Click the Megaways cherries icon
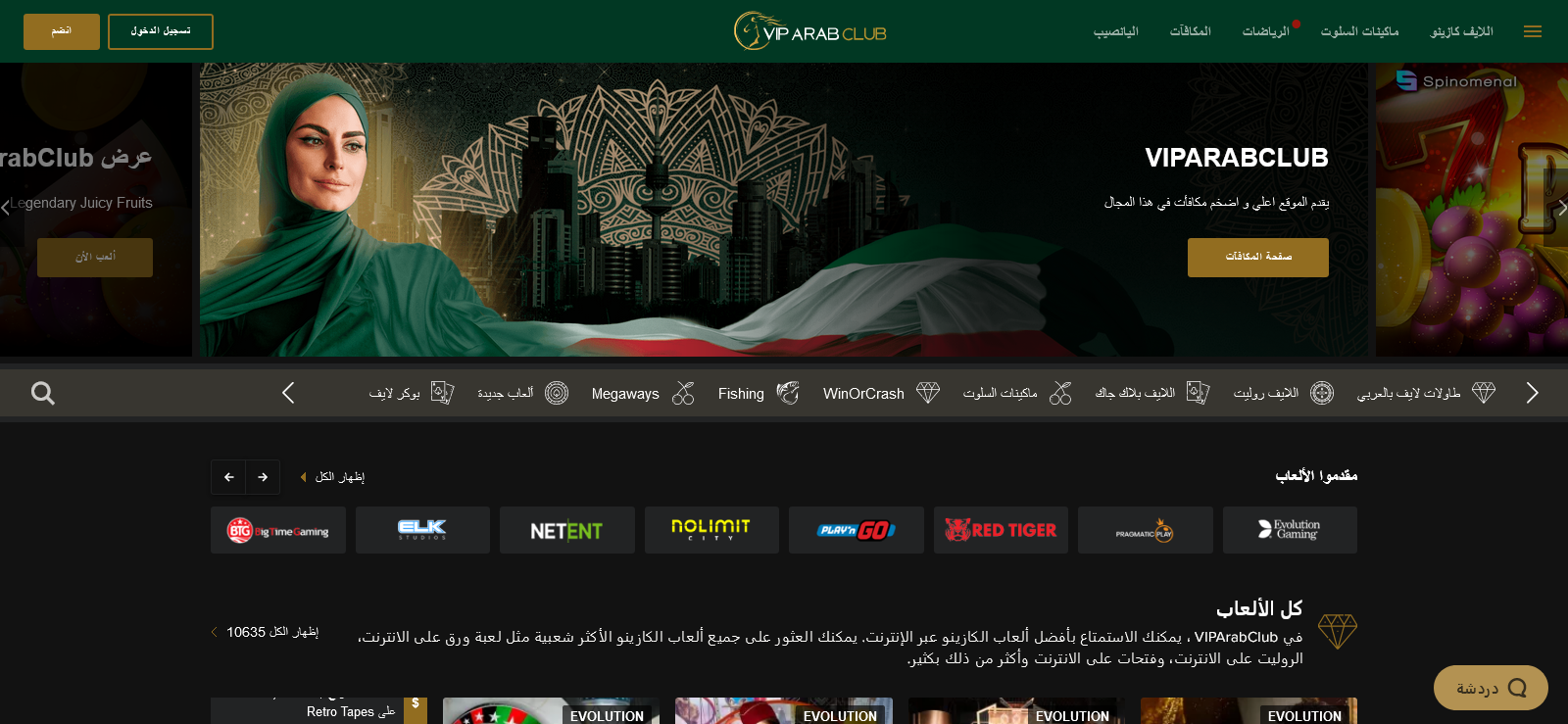 (683, 393)
